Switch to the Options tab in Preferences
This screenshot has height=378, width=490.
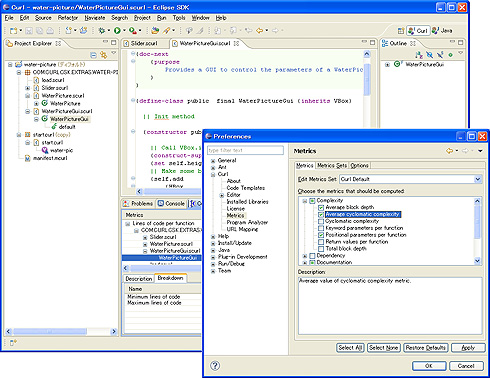coord(359,165)
